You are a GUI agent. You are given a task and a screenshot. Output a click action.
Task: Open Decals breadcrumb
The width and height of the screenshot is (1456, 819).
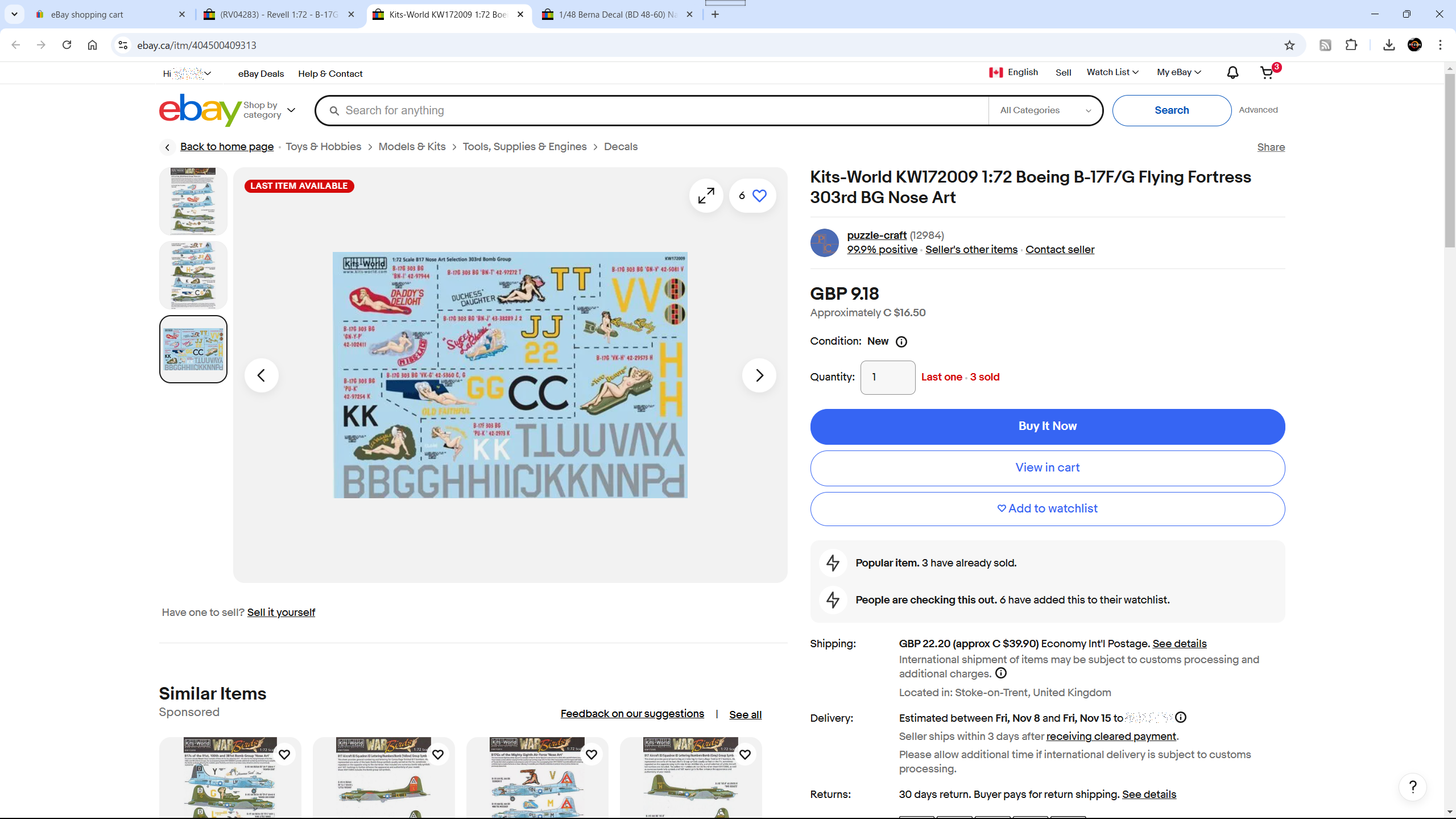[621, 147]
